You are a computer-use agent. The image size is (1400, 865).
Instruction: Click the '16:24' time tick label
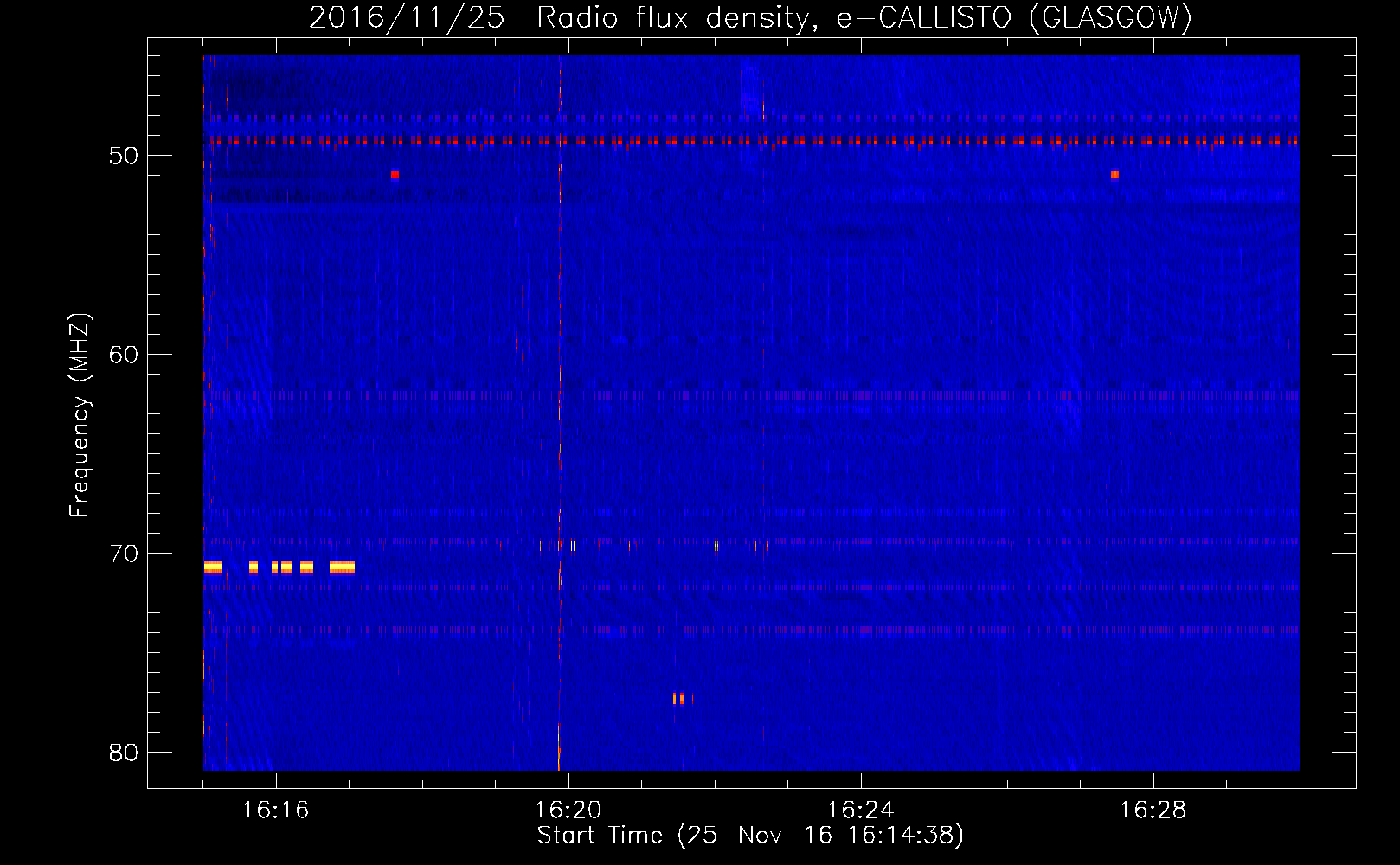point(860,811)
